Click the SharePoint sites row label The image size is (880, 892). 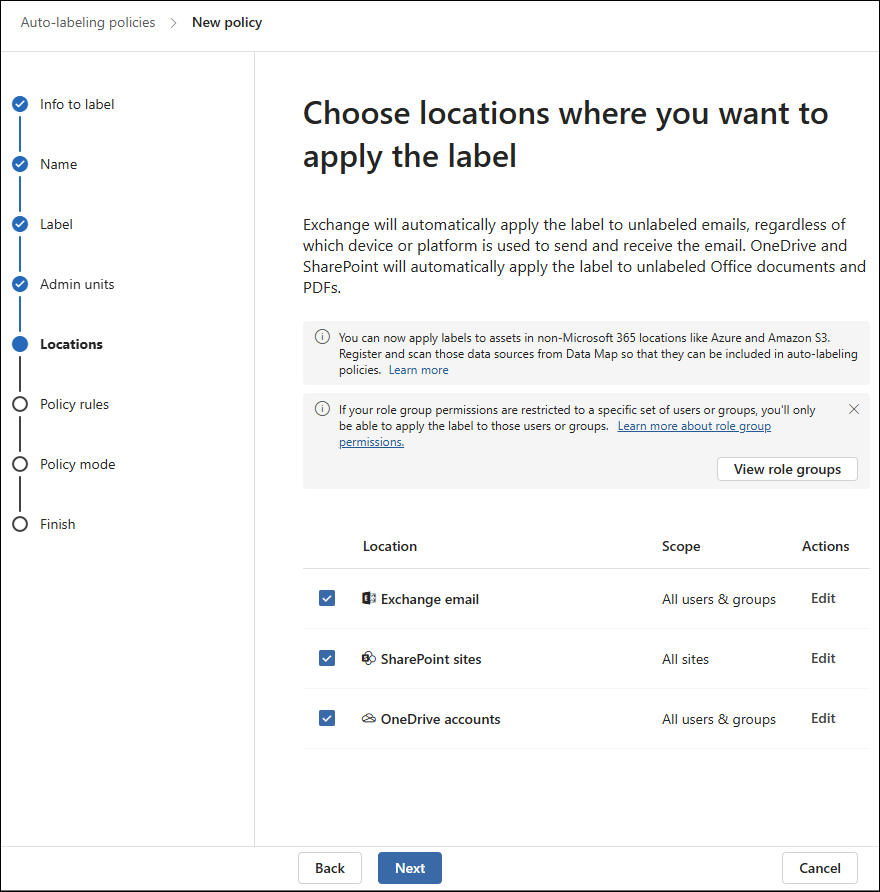[431, 659]
